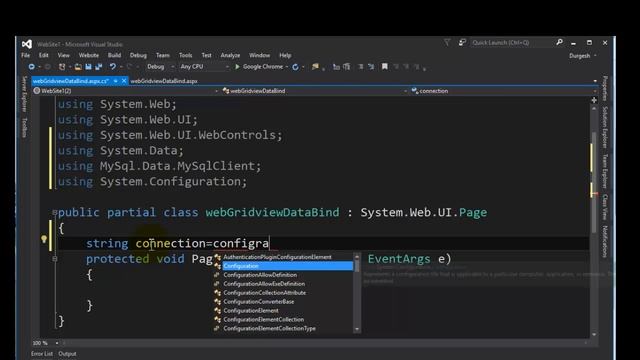The image size is (640, 360).
Task: Collapse the Page_Load method outline
Action: (x=55, y=258)
